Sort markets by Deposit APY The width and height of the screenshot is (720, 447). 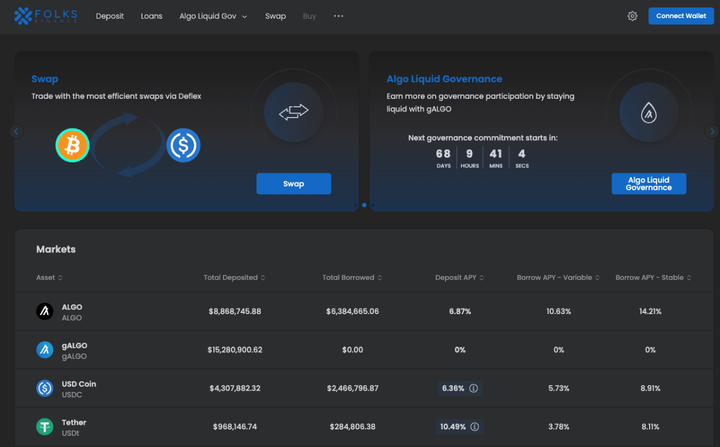click(459, 277)
